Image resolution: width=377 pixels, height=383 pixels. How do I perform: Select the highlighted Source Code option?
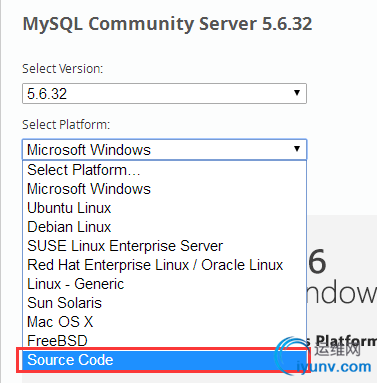164,360
